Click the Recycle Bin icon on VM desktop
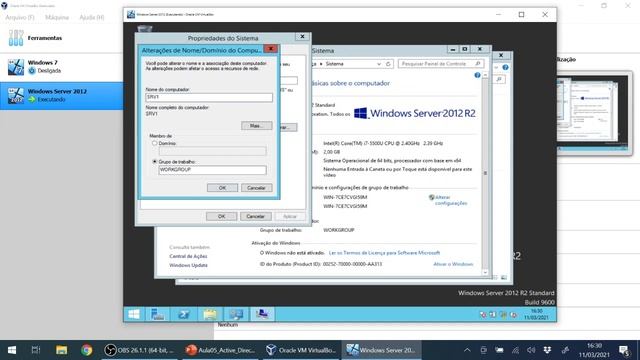This screenshot has width=640, height=360. pyautogui.click(x=144, y=28)
